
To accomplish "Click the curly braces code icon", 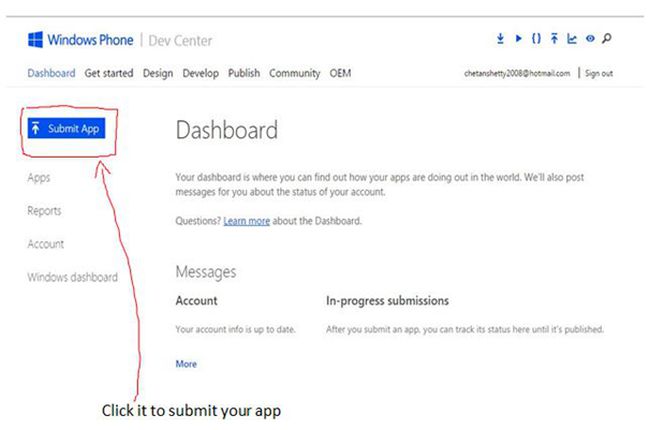I will click(x=536, y=39).
